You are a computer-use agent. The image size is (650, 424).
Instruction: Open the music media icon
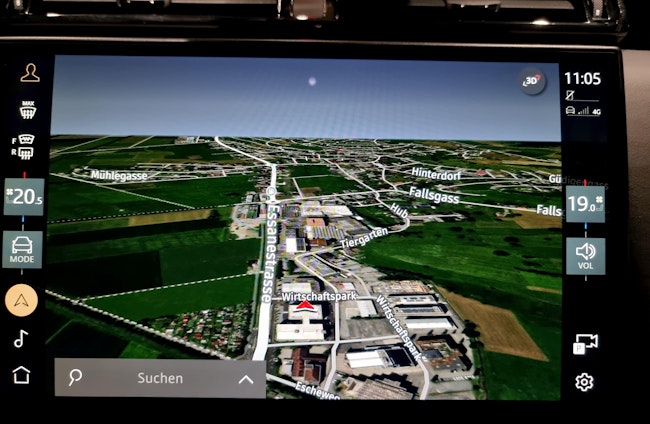click(21, 338)
